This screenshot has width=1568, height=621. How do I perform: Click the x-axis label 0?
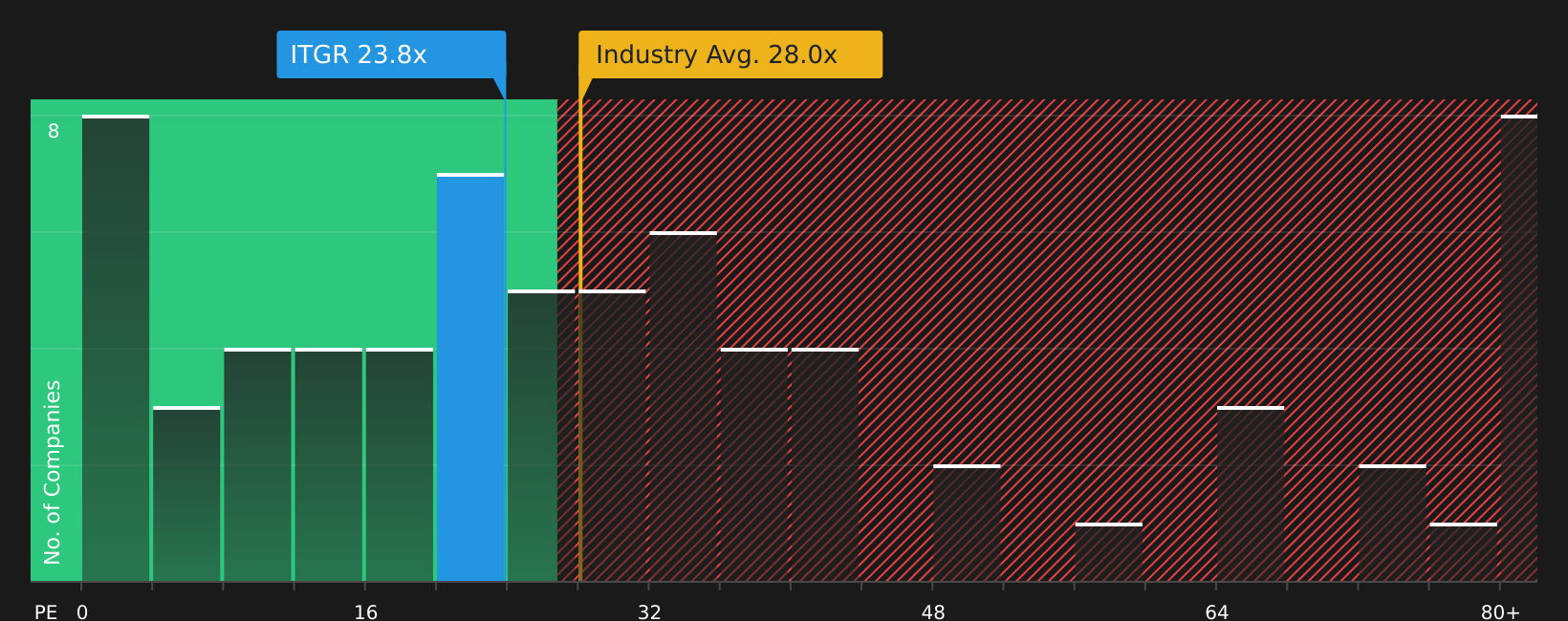pos(82,612)
